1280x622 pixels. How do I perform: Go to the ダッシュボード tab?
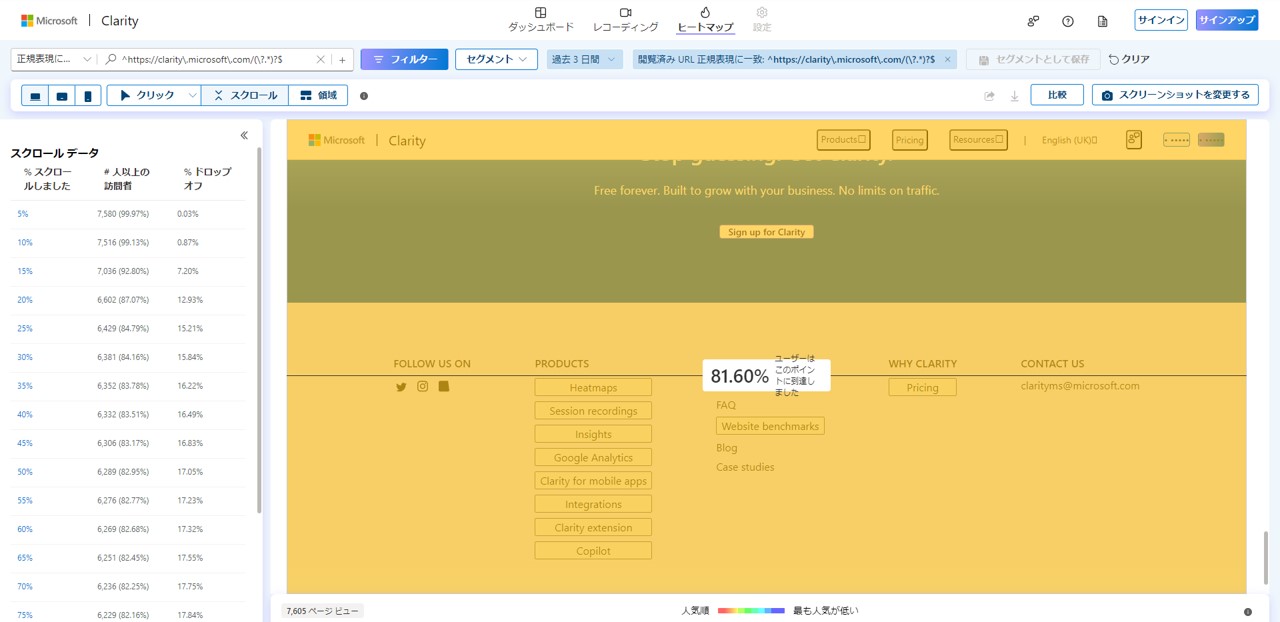(x=540, y=19)
